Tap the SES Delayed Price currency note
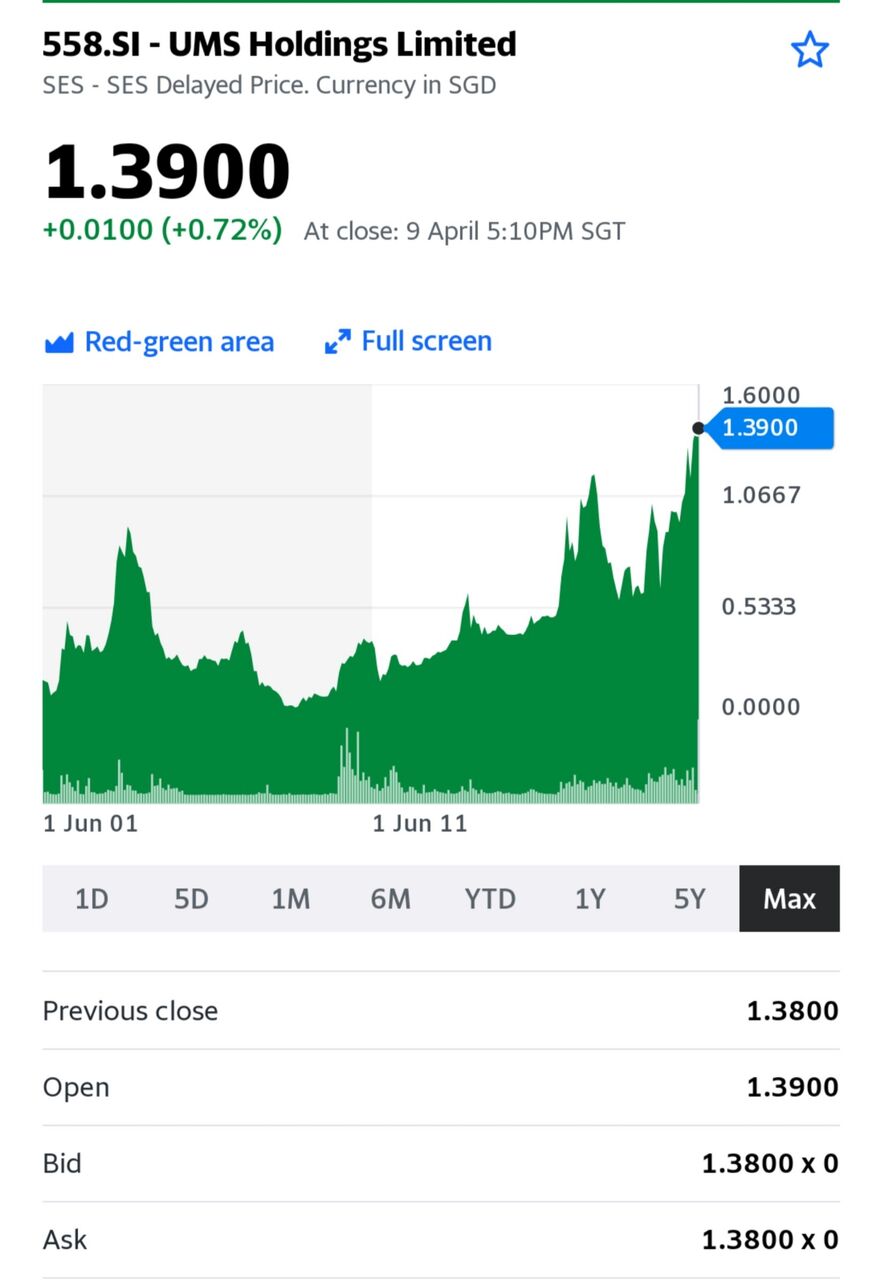Image resolution: width=880 pixels, height=1280 pixels. click(270, 85)
